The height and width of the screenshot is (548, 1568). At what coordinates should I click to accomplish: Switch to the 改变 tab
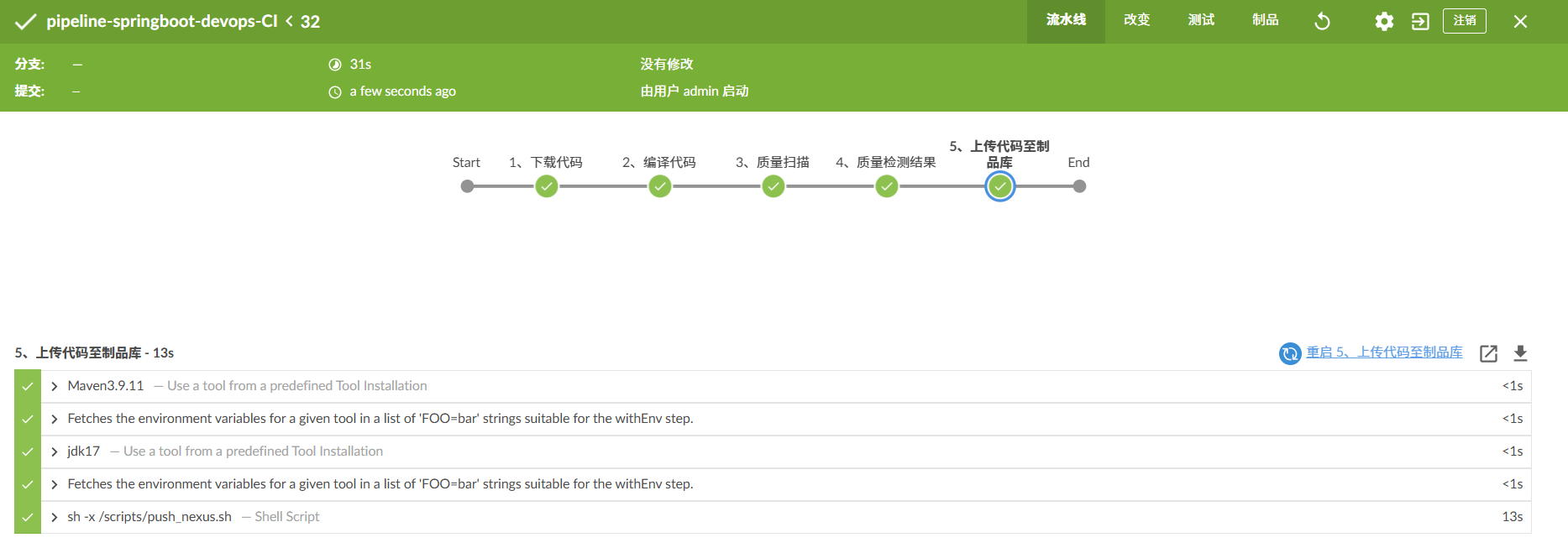click(x=1136, y=20)
